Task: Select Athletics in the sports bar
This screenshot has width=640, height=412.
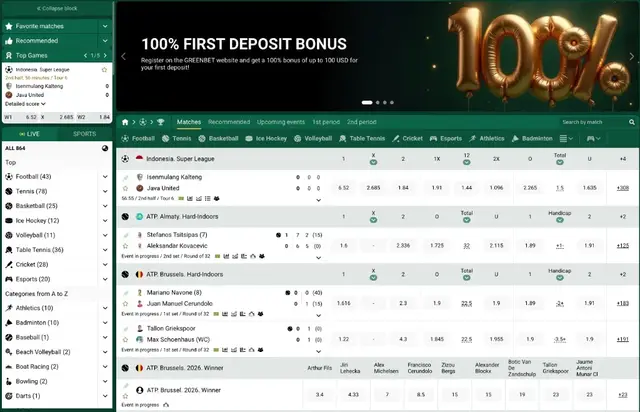Action: click(486, 138)
